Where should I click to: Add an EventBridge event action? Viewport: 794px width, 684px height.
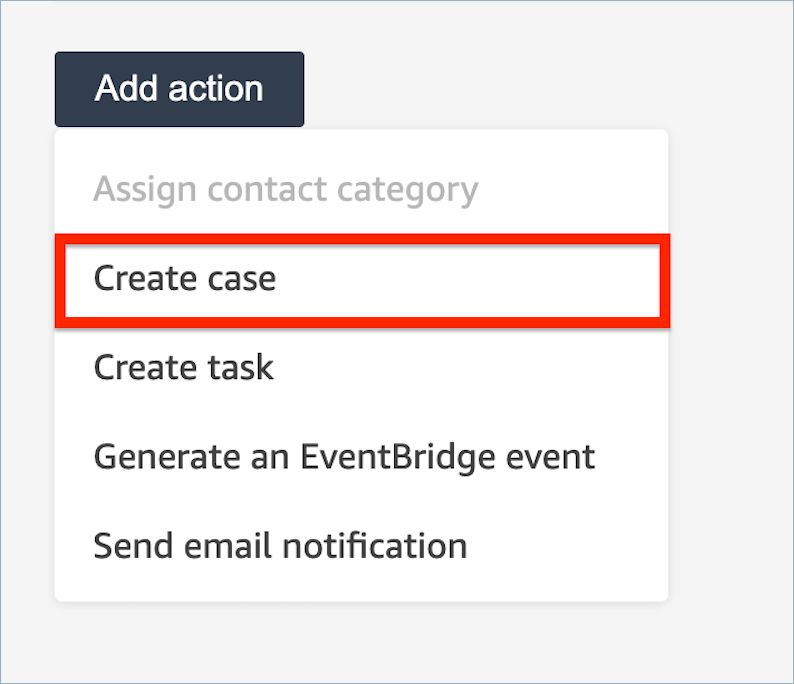[x=344, y=457]
